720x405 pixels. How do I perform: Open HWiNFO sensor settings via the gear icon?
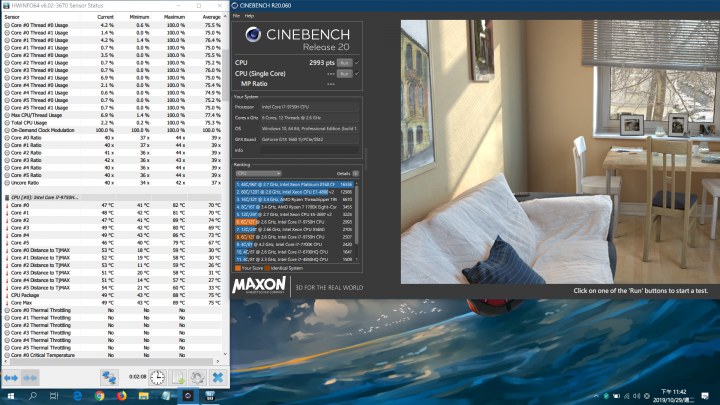197,377
